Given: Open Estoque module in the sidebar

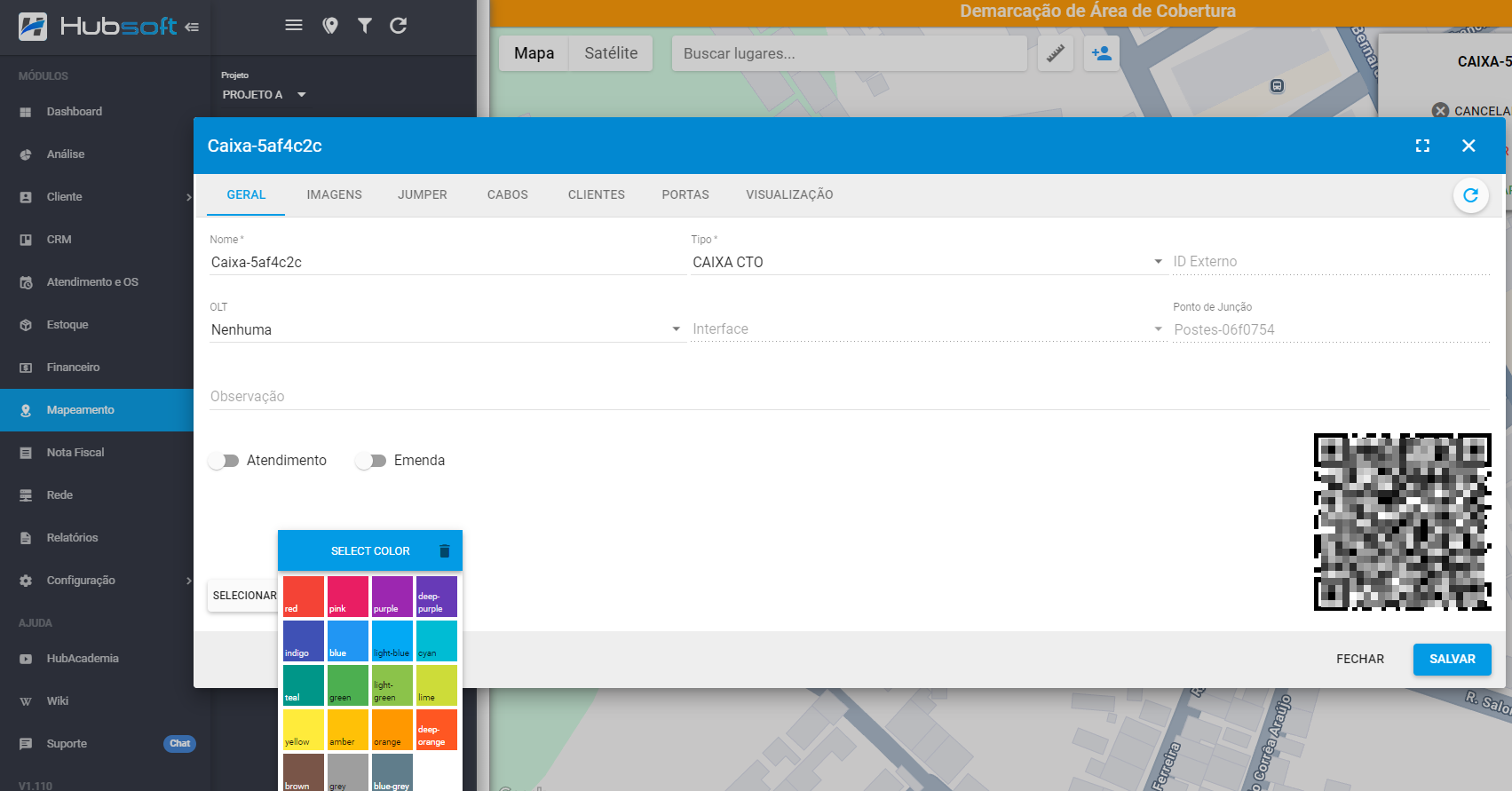Looking at the screenshot, I should (97, 325).
